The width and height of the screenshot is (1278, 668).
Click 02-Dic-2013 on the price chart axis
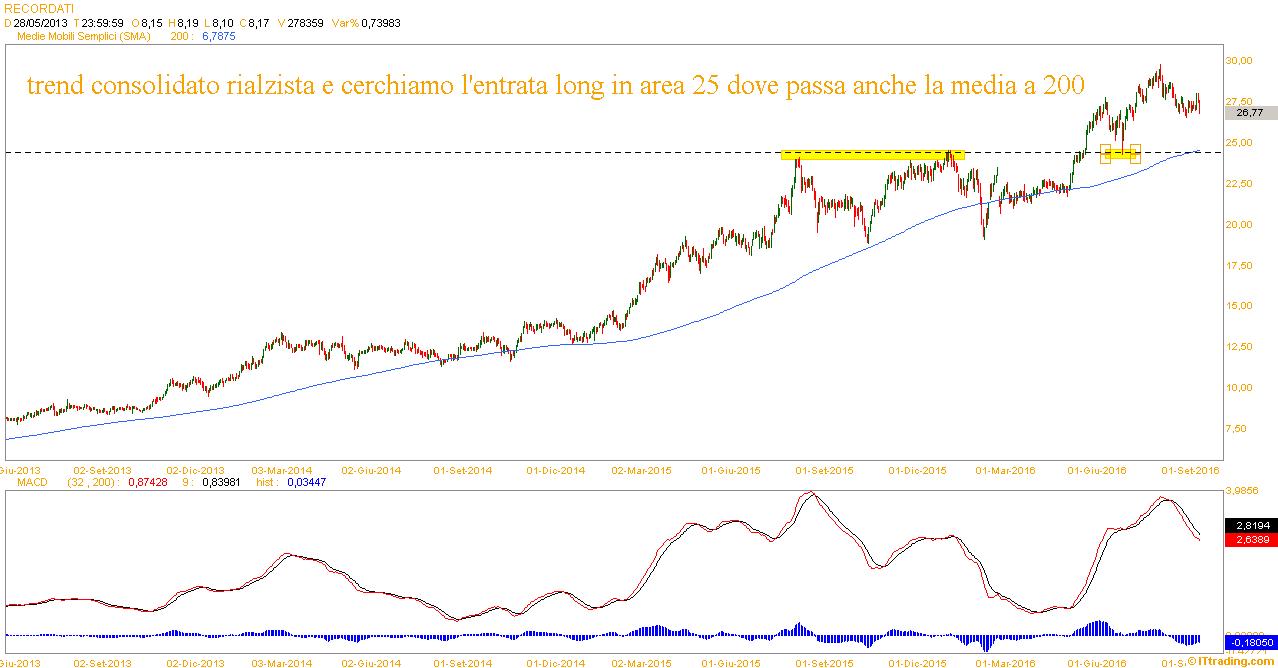196,469
